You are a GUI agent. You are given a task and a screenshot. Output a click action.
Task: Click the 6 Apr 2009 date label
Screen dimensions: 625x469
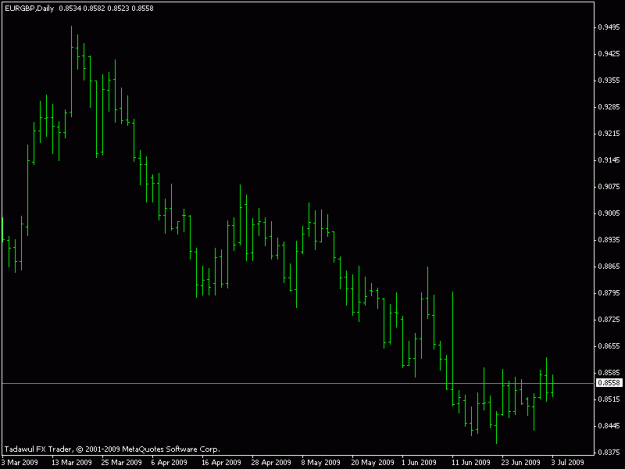pyautogui.click(x=169, y=462)
